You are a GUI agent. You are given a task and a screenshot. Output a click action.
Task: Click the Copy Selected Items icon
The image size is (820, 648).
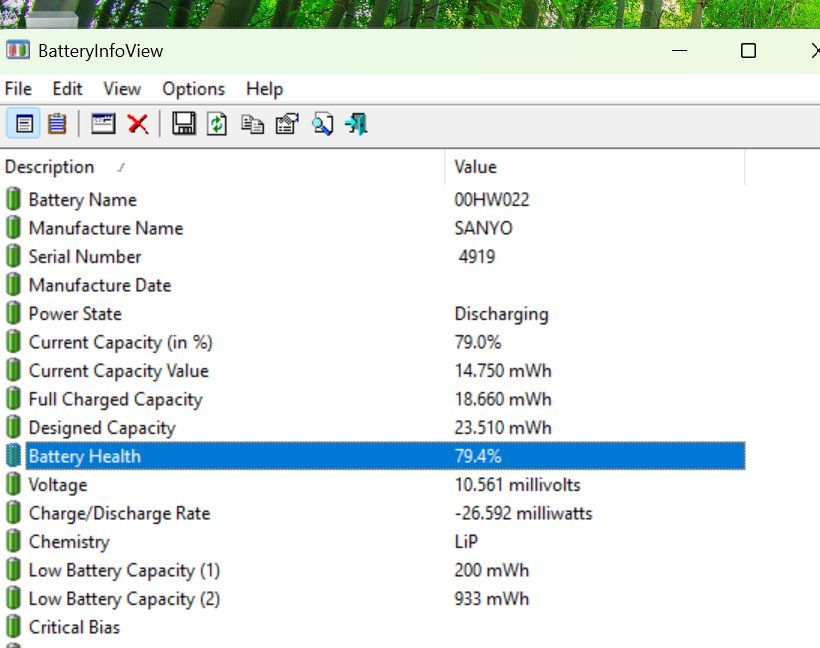pos(252,123)
